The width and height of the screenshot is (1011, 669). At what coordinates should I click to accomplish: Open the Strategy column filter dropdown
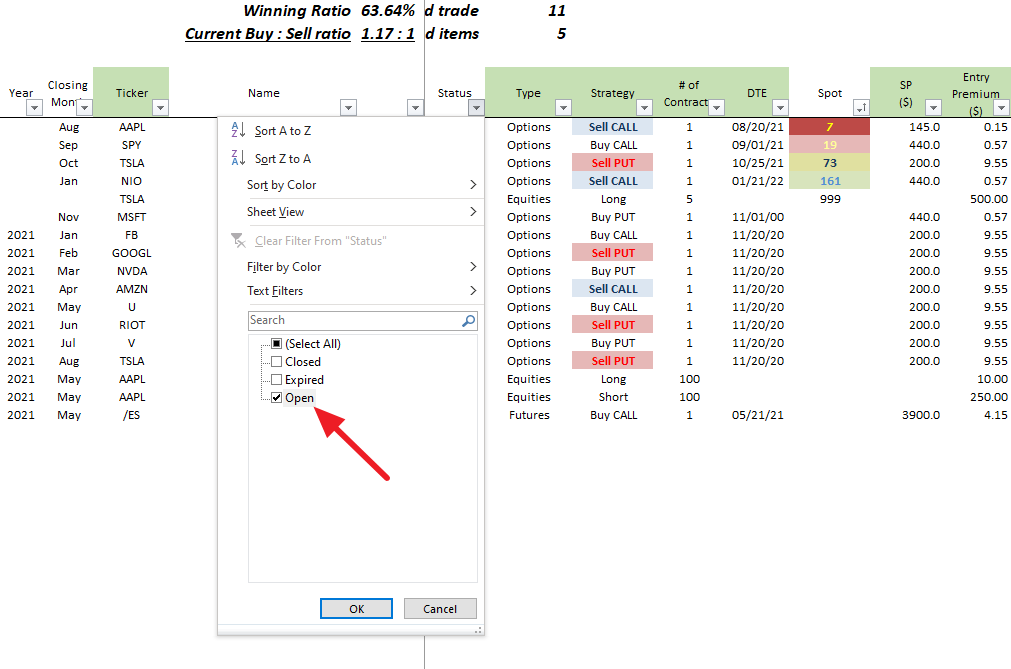644,108
